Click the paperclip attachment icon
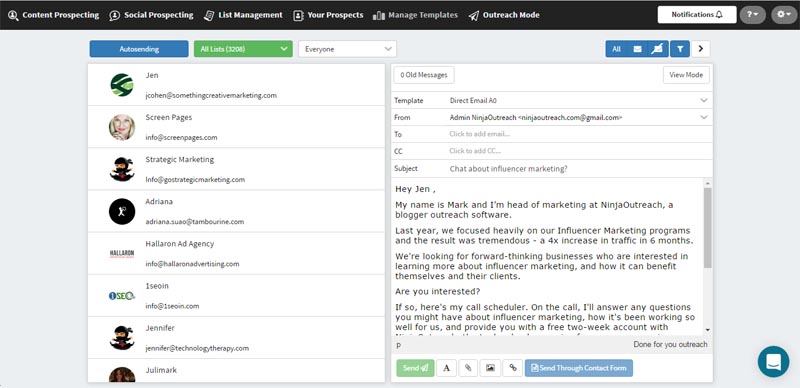The image size is (800, 388). pyautogui.click(x=468, y=368)
